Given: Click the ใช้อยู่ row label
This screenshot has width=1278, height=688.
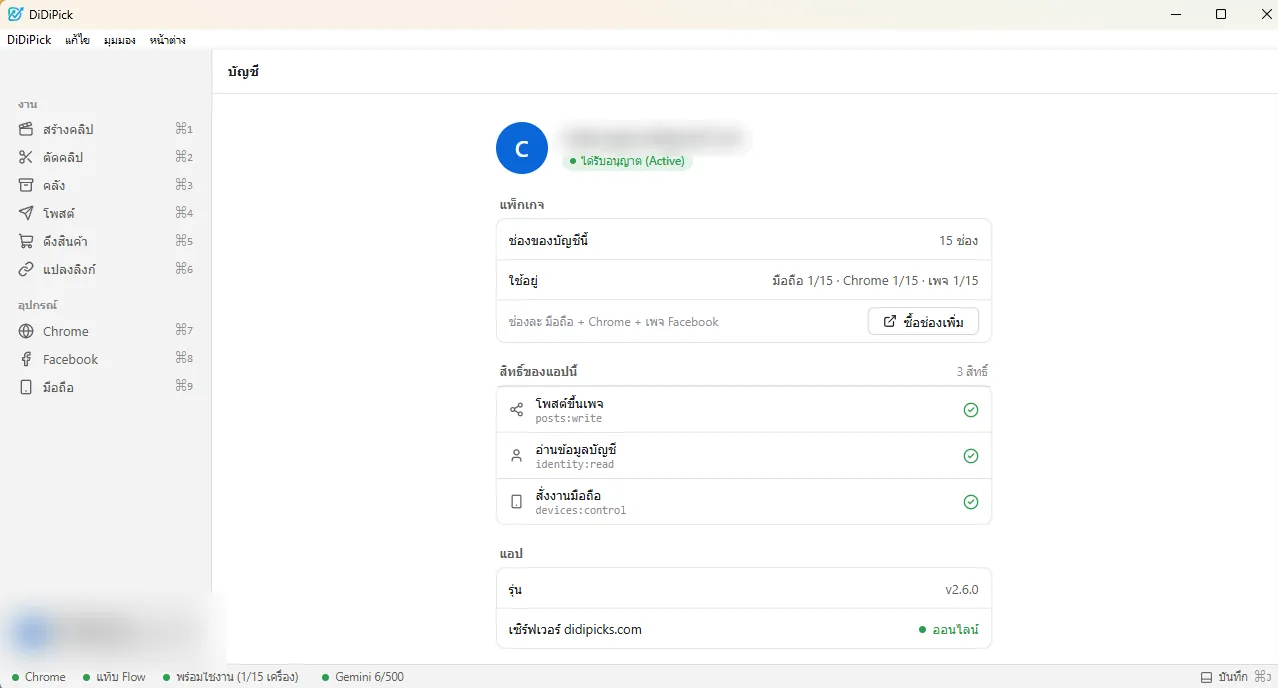Looking at the screenshot, I should coord(524,281).
